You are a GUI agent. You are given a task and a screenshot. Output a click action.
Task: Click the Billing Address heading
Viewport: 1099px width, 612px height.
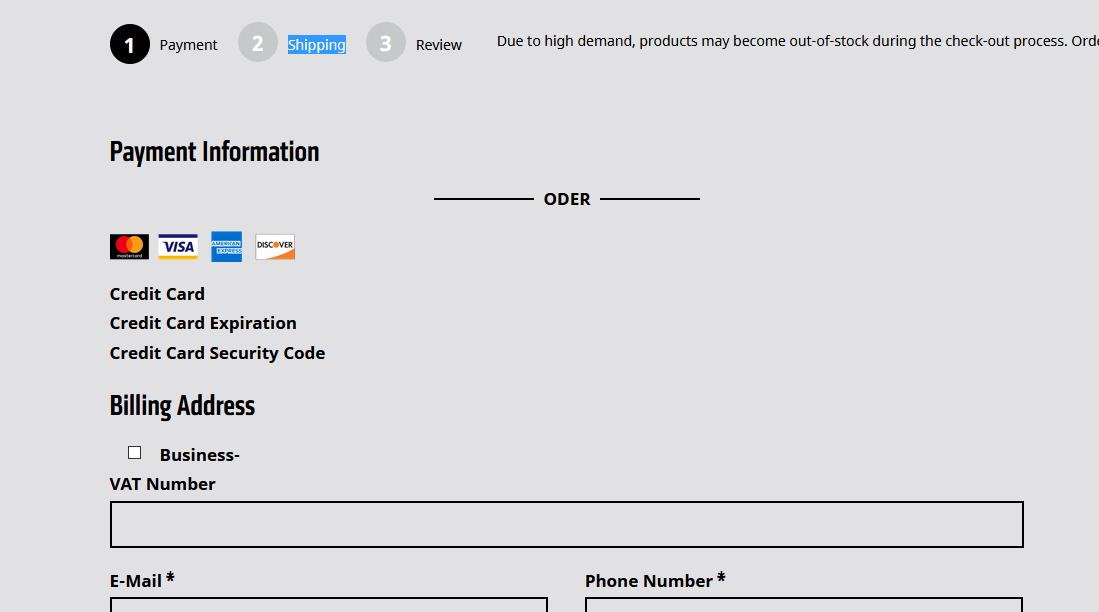pyautogui.click(x=182, y=406)
